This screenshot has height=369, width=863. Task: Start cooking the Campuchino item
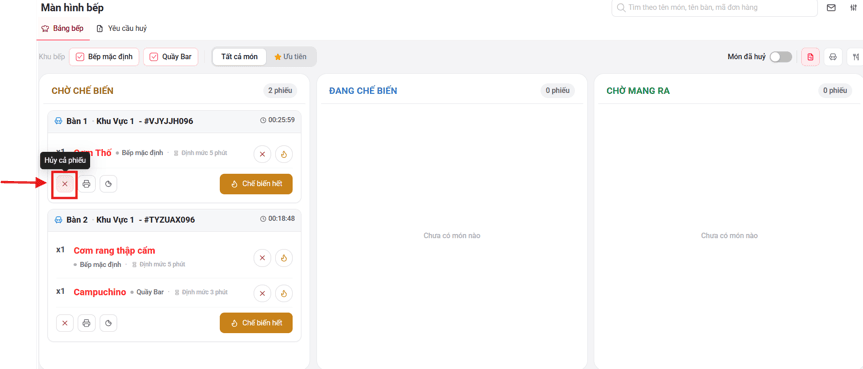(x=284, y=293)
